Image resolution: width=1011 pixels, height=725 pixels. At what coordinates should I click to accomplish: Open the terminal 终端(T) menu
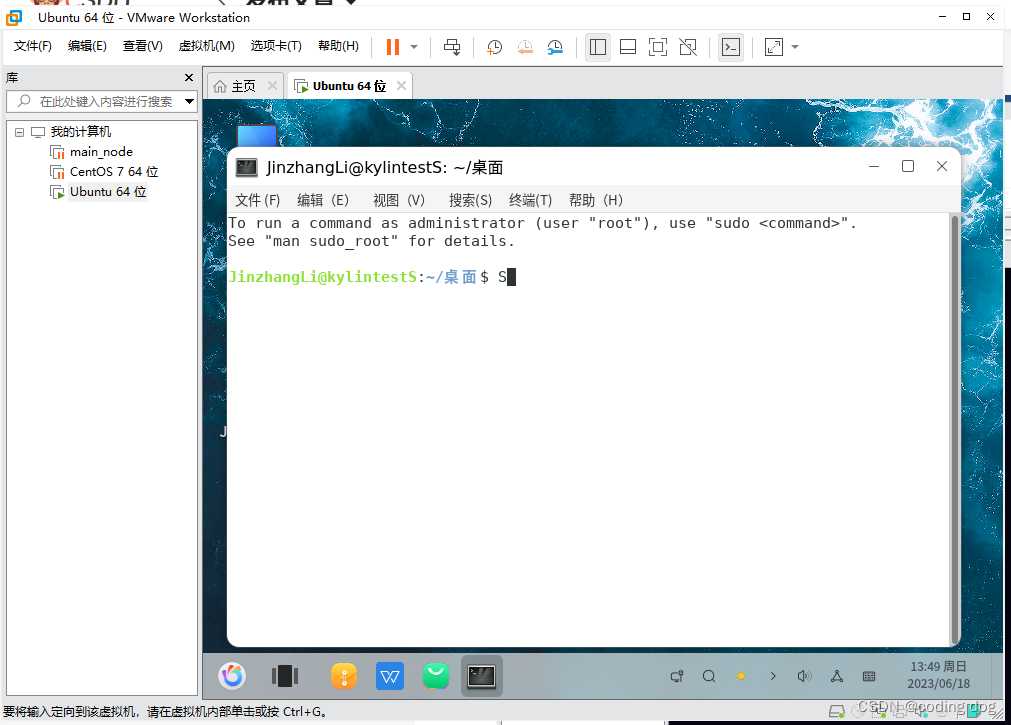[530, 200]
